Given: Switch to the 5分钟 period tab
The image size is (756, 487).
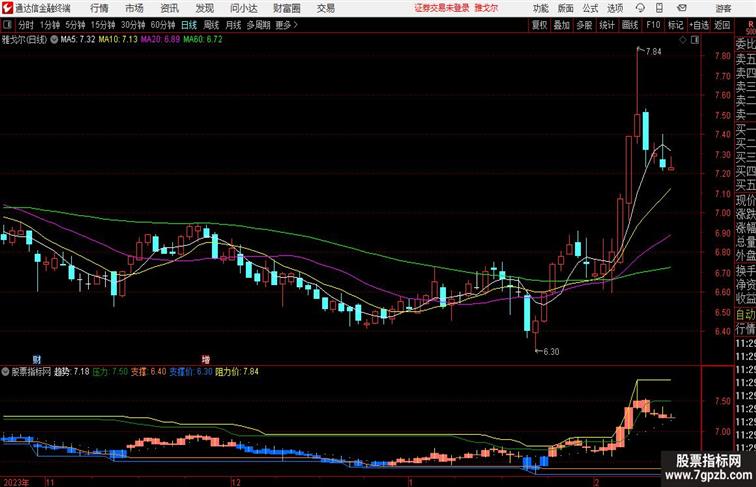Looking at the screenshot, I should coord(75,25).
